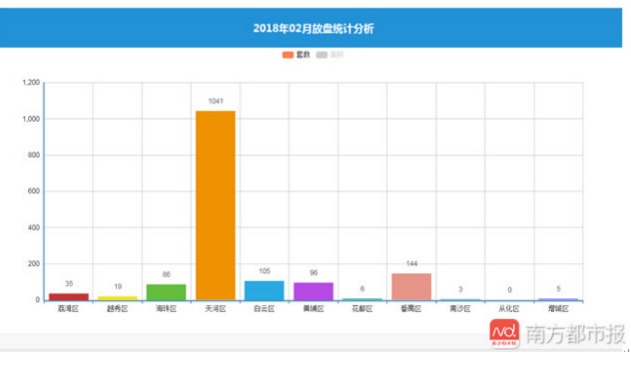
Task: Click the 白云区 axis label
Action: point(264,309)
